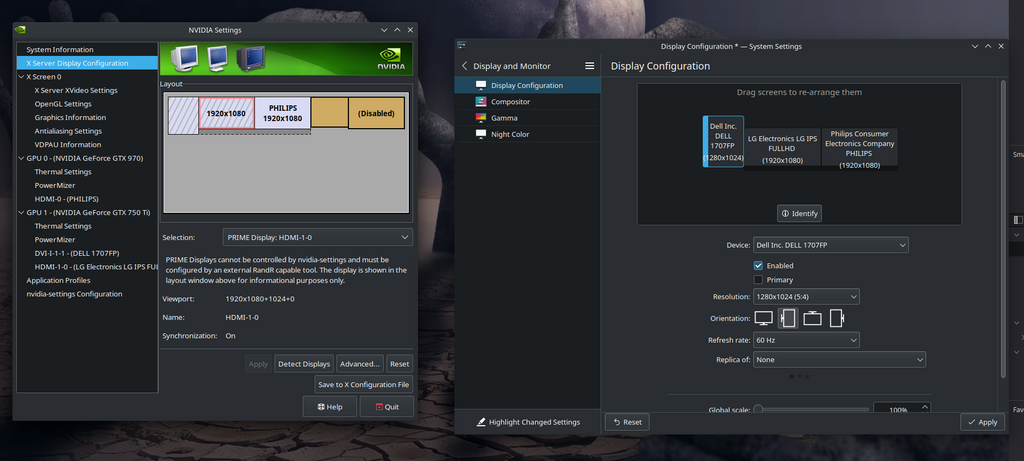The image size is (1024, 461).
Task: Open the Night Color settings page
Action: (510, 134)
